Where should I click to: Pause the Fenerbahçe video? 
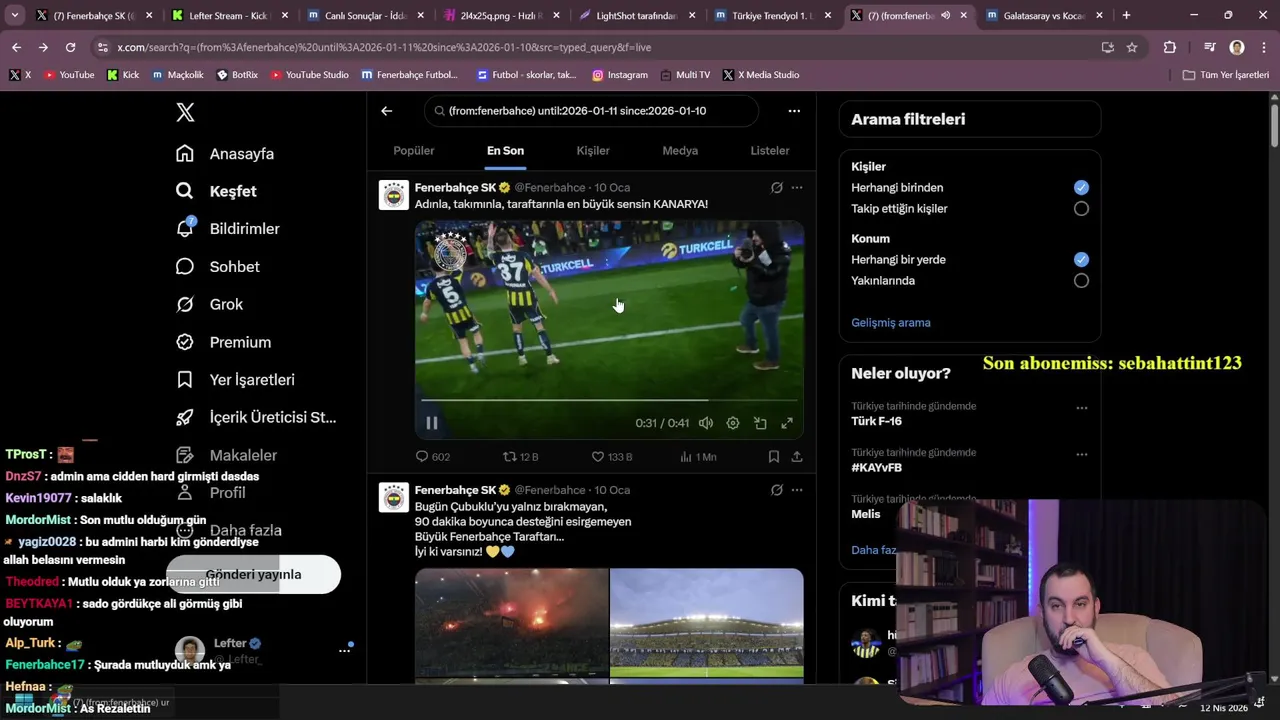pyautogui.click(x=432, y=423)
